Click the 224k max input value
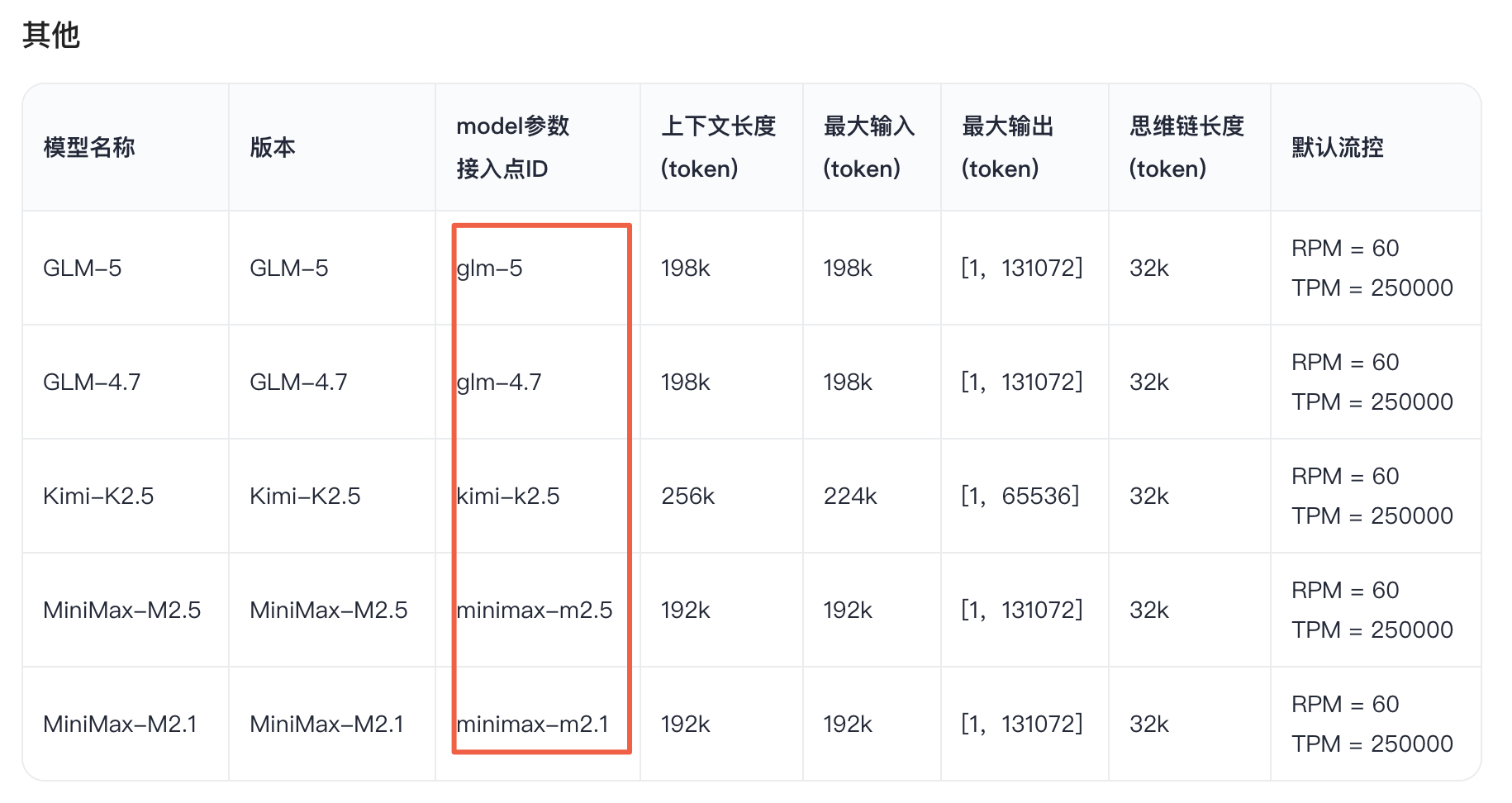The height and width of the screenshot is (803, 1512). (x=849, y=497)
